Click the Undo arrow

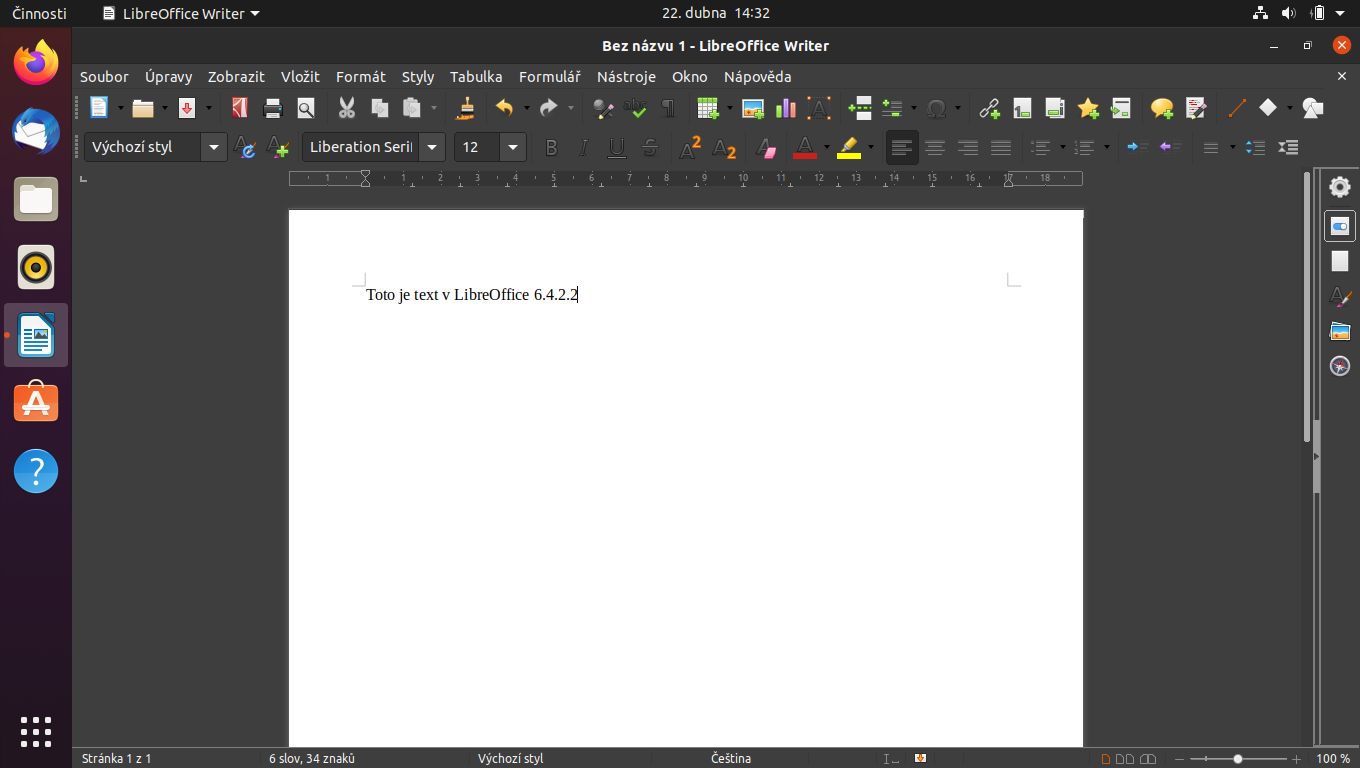pos(504,108)
